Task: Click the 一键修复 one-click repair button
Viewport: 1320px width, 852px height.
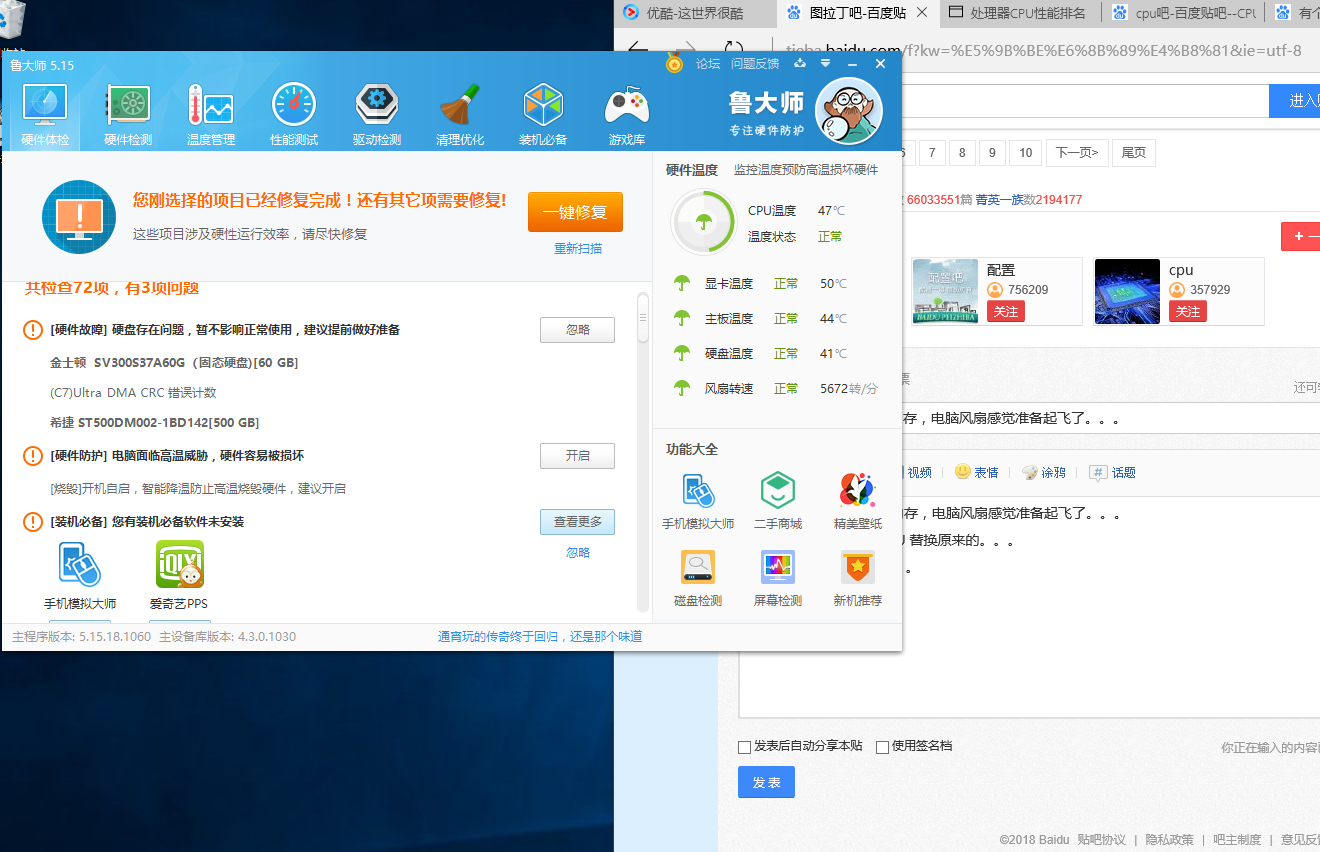Action: point(575,212)
